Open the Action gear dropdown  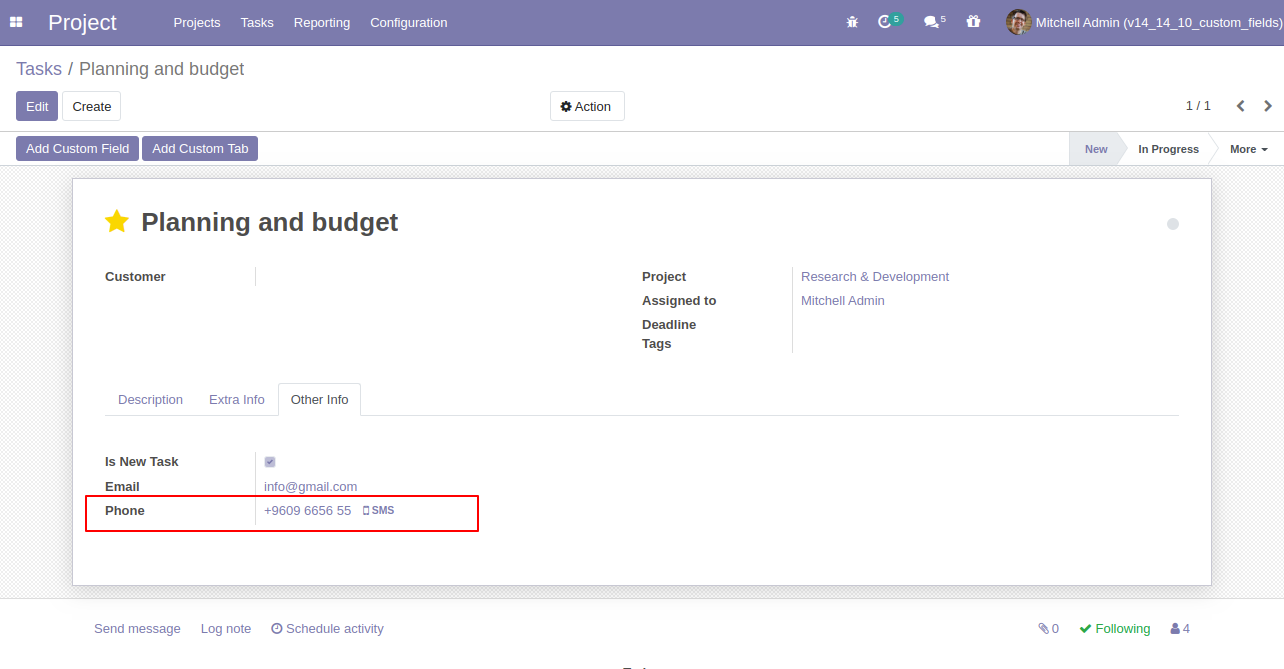click(587, 106)
